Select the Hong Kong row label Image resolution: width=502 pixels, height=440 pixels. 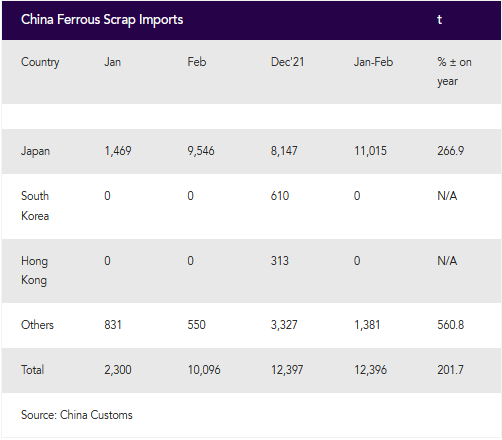coord(34,271)
